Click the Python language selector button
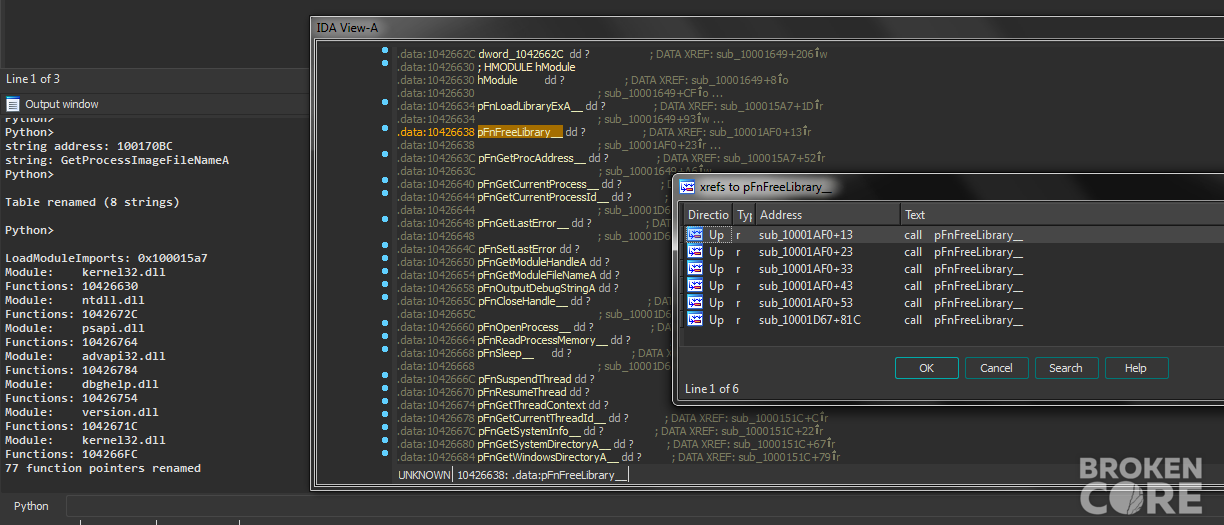This screenshot has width=1224, height=525. [x=31, y=506]
